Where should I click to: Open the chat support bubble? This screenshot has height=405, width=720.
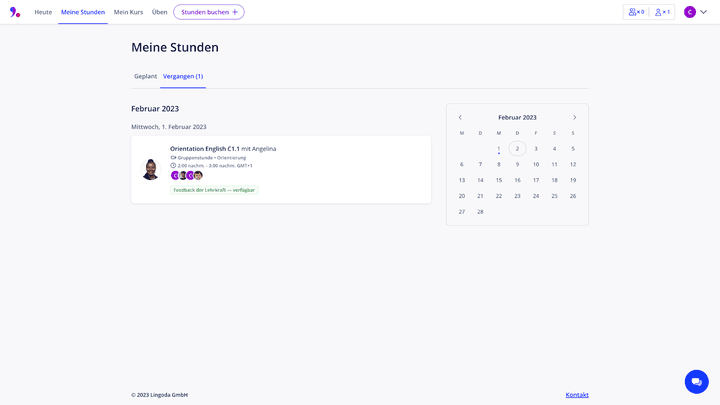[696, 381]
